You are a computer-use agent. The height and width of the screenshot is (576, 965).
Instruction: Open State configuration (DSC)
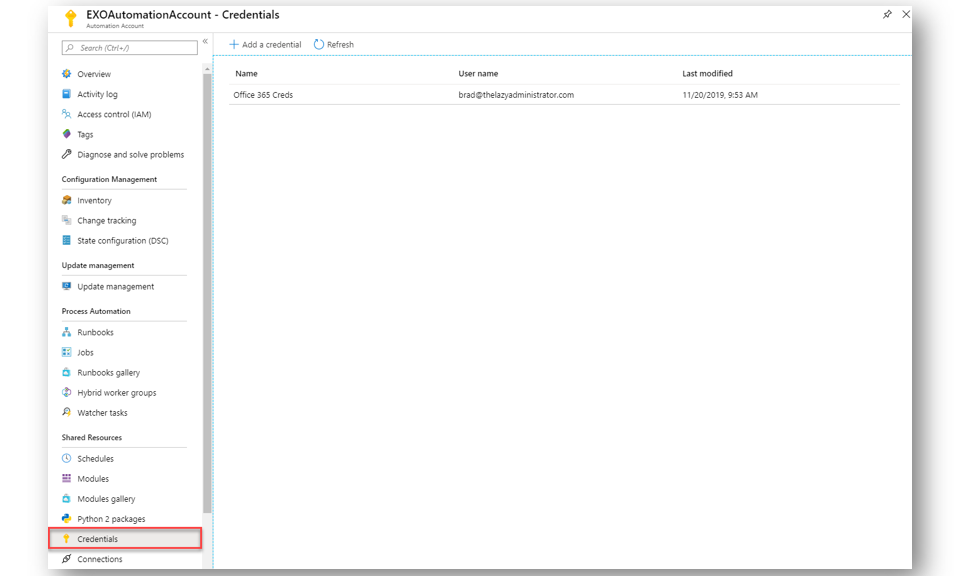point(124,241)
